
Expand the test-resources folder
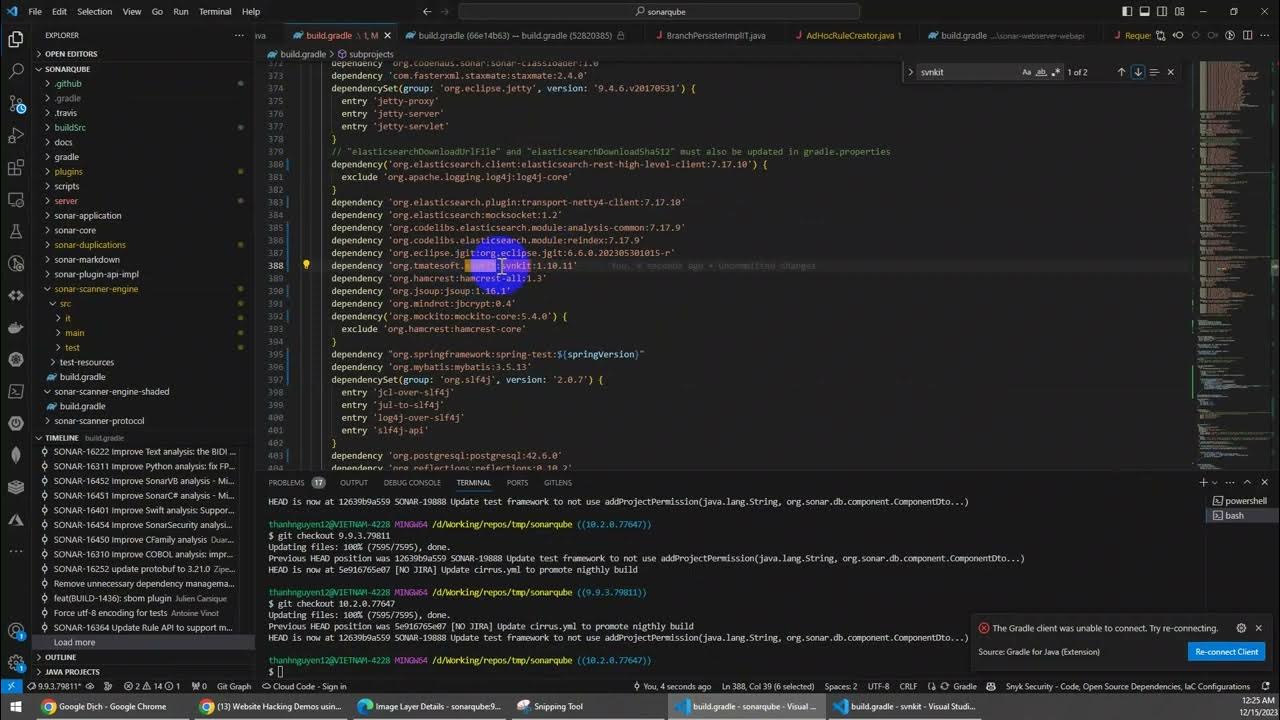pyautogui.click(x=143, y=362)
